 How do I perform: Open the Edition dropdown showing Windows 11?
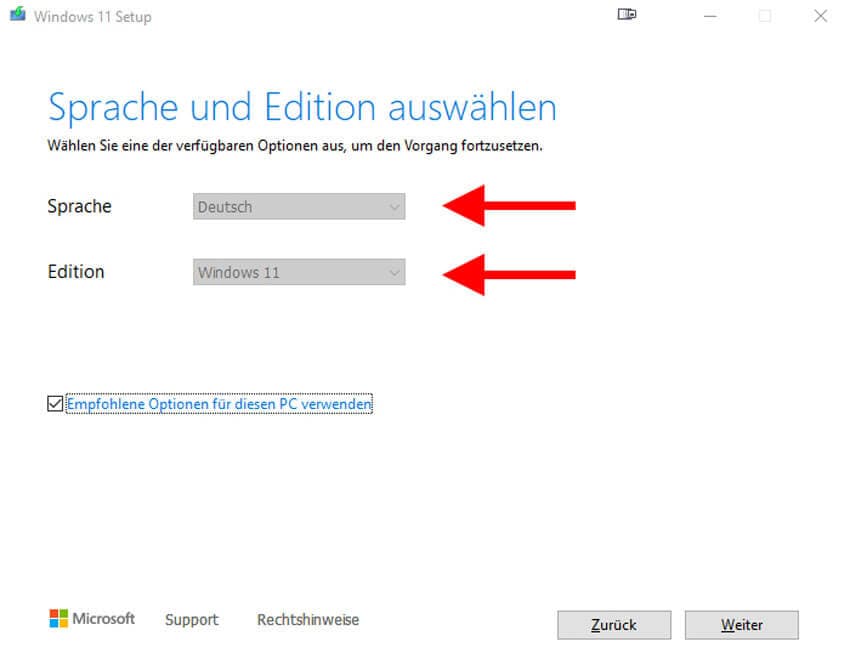290,272
